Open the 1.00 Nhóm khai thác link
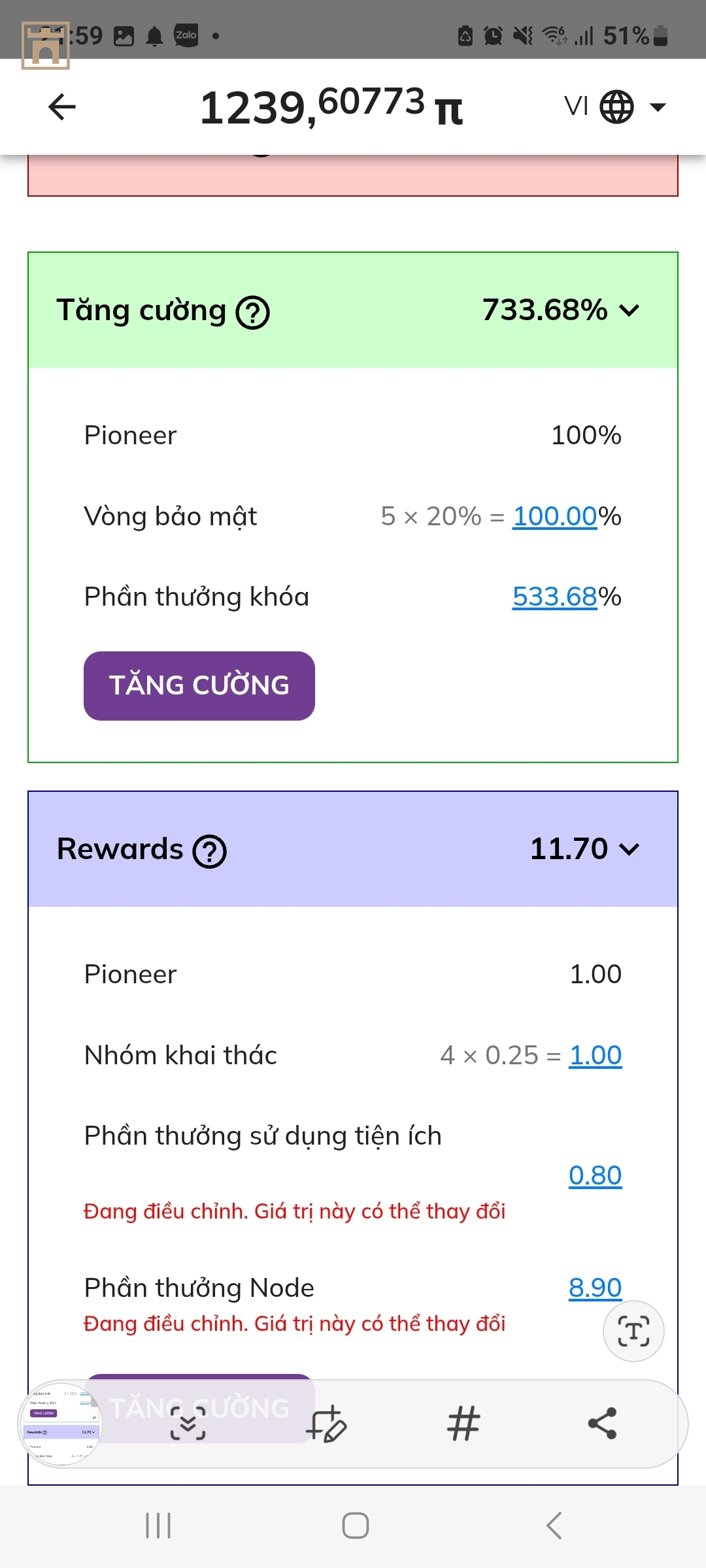 tap(596, 1055)
